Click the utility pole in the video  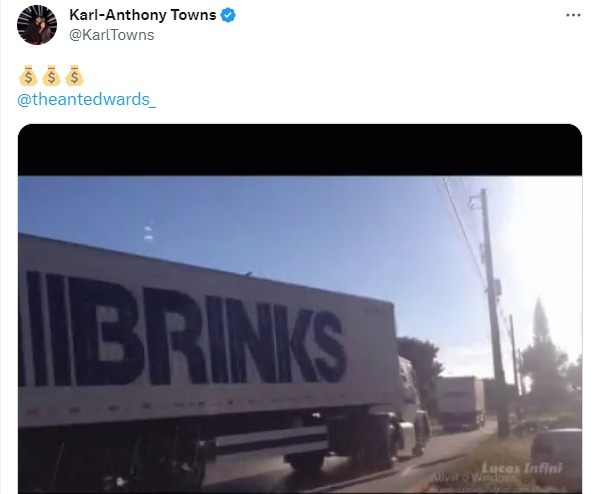pyautogui.click(x=494, y=312)
